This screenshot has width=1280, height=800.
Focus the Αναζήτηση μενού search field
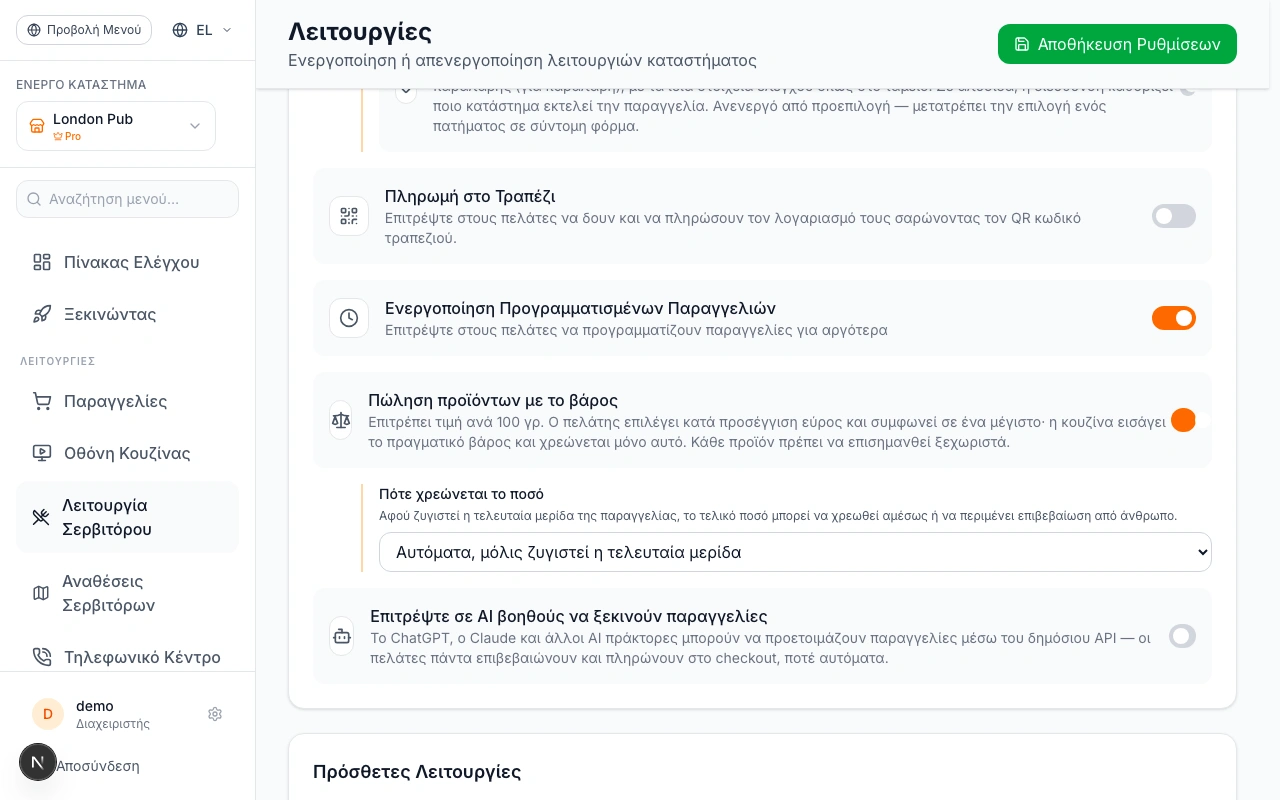127,199
